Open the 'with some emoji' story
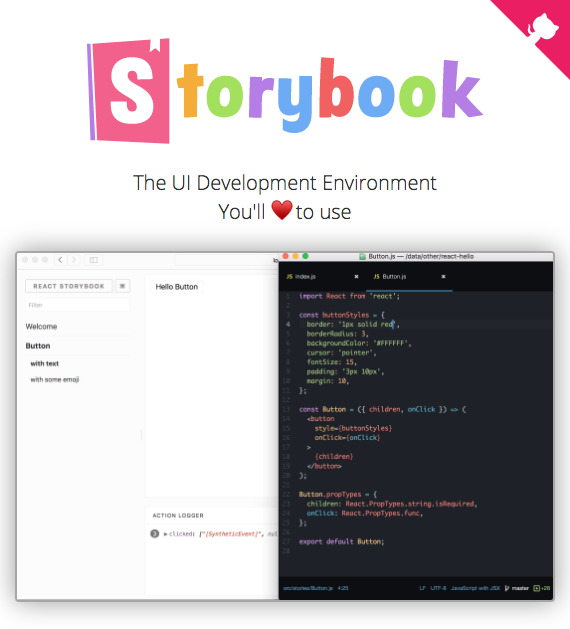Screen dimensions: 570x629 click(x=55, y=379)
